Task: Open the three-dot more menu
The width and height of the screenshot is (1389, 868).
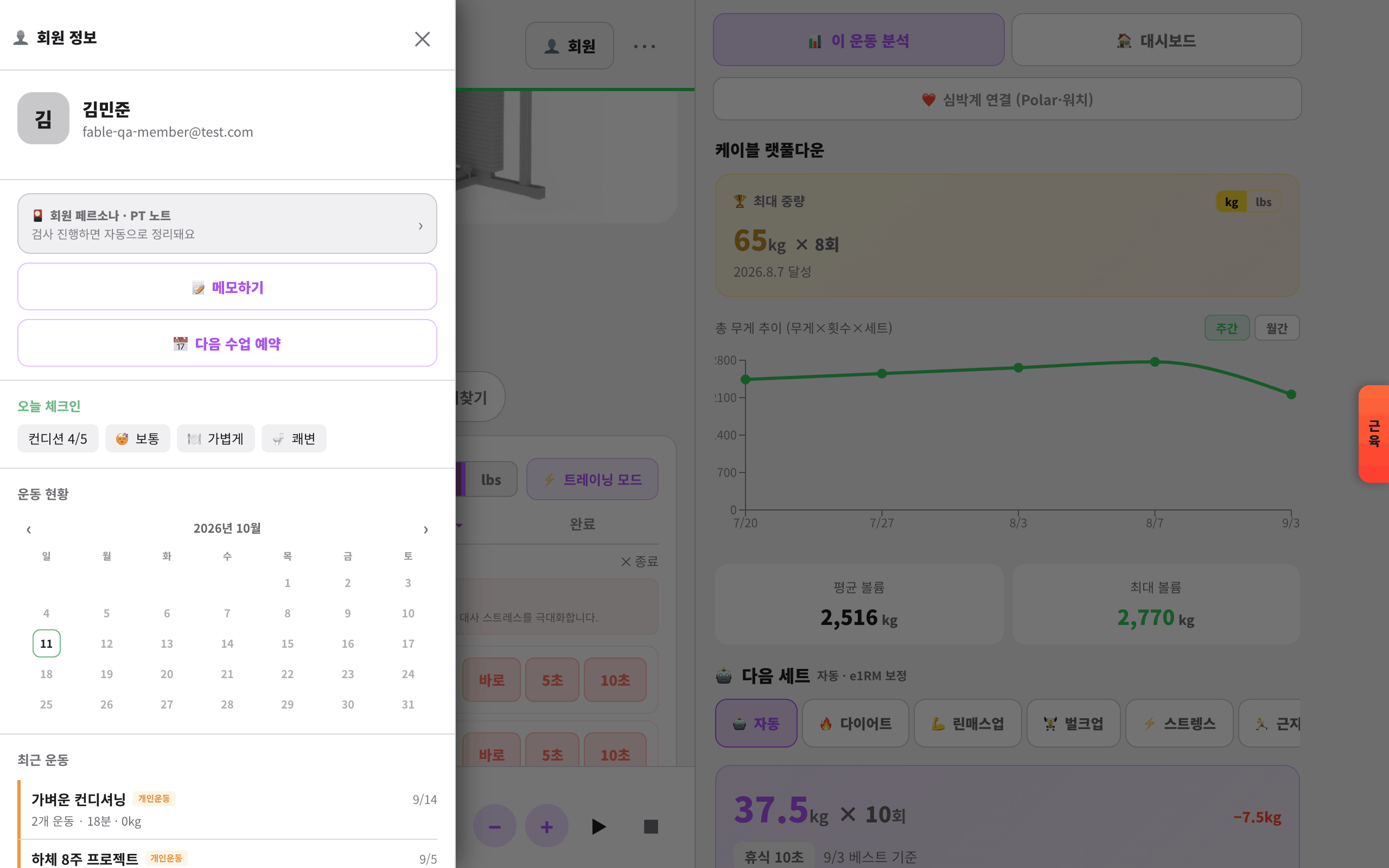Action: (x=644, y=46)
